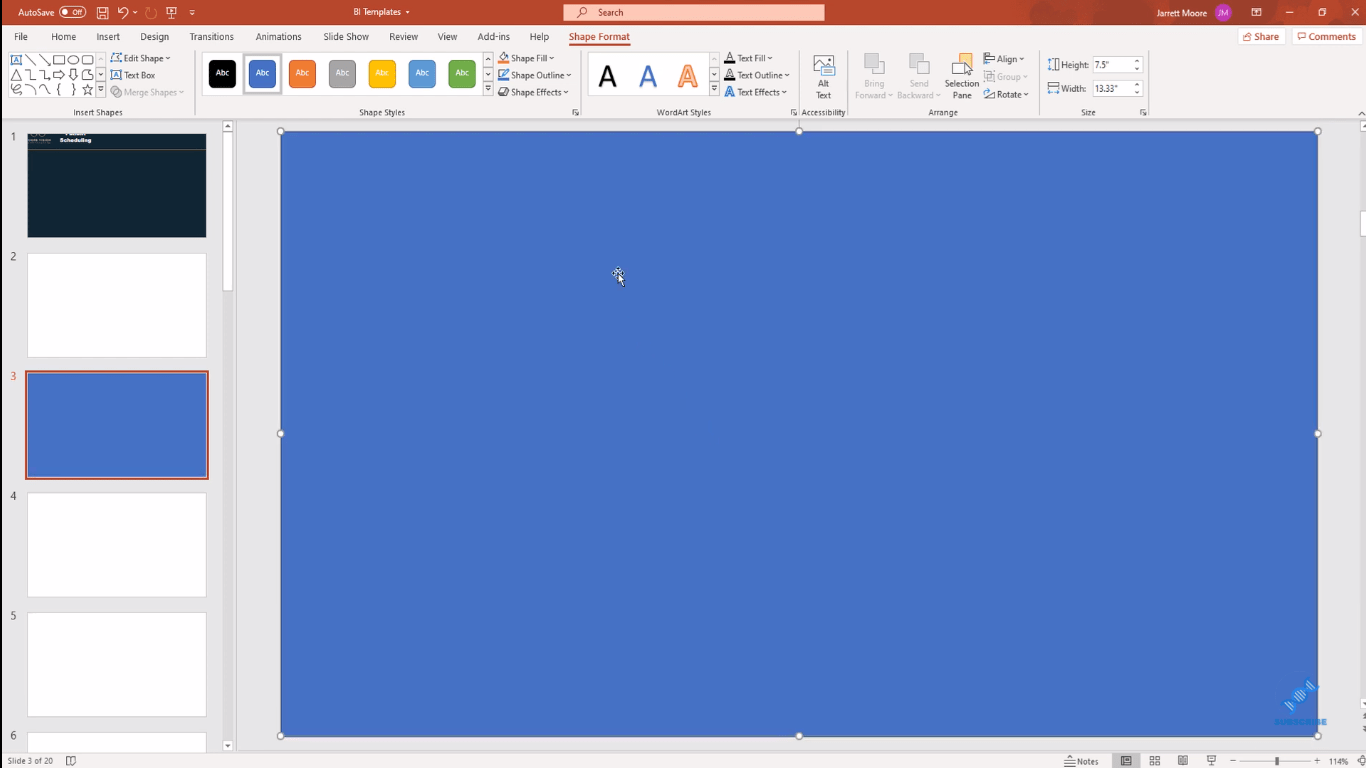
Task: Expand the Shape Styles gallery
Action: (488, 90)
